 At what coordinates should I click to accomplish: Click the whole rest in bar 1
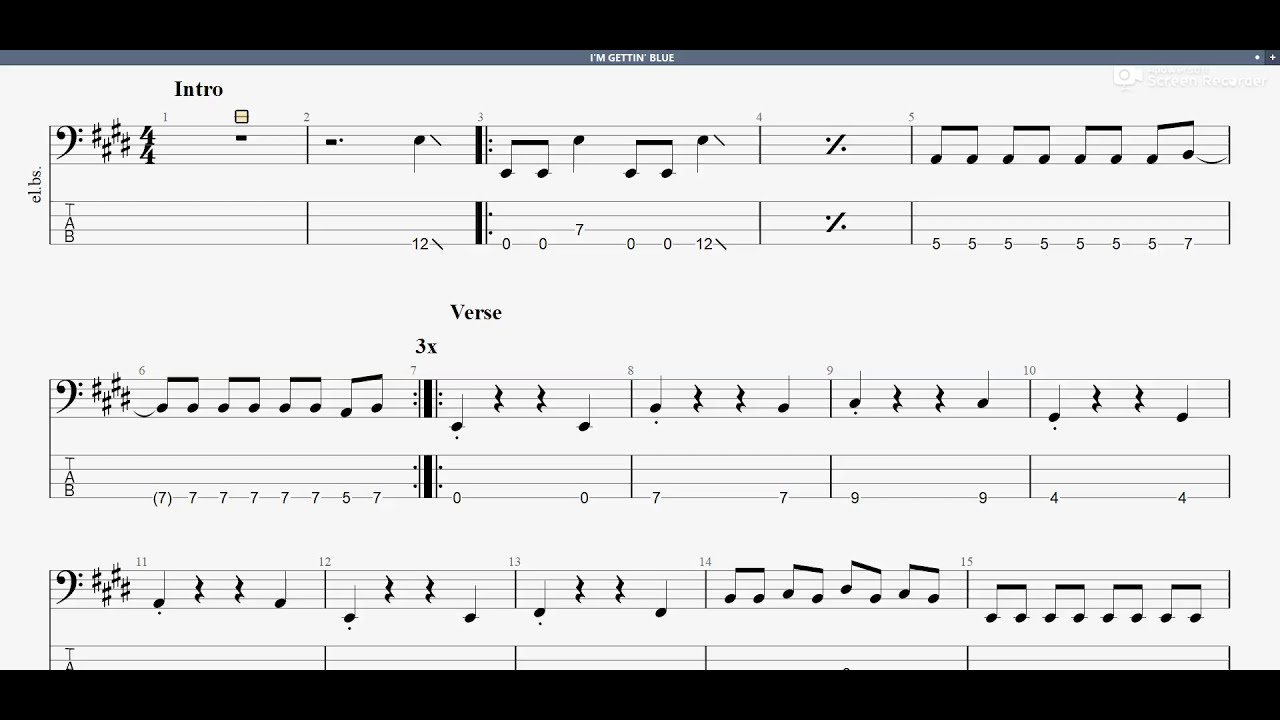click(241, 136)
